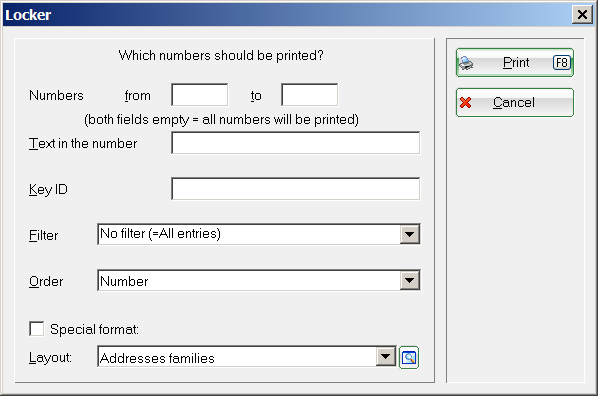Viewport: 598px width, 396px height.
Task: Cancel the print dialog
Action: 514,103
